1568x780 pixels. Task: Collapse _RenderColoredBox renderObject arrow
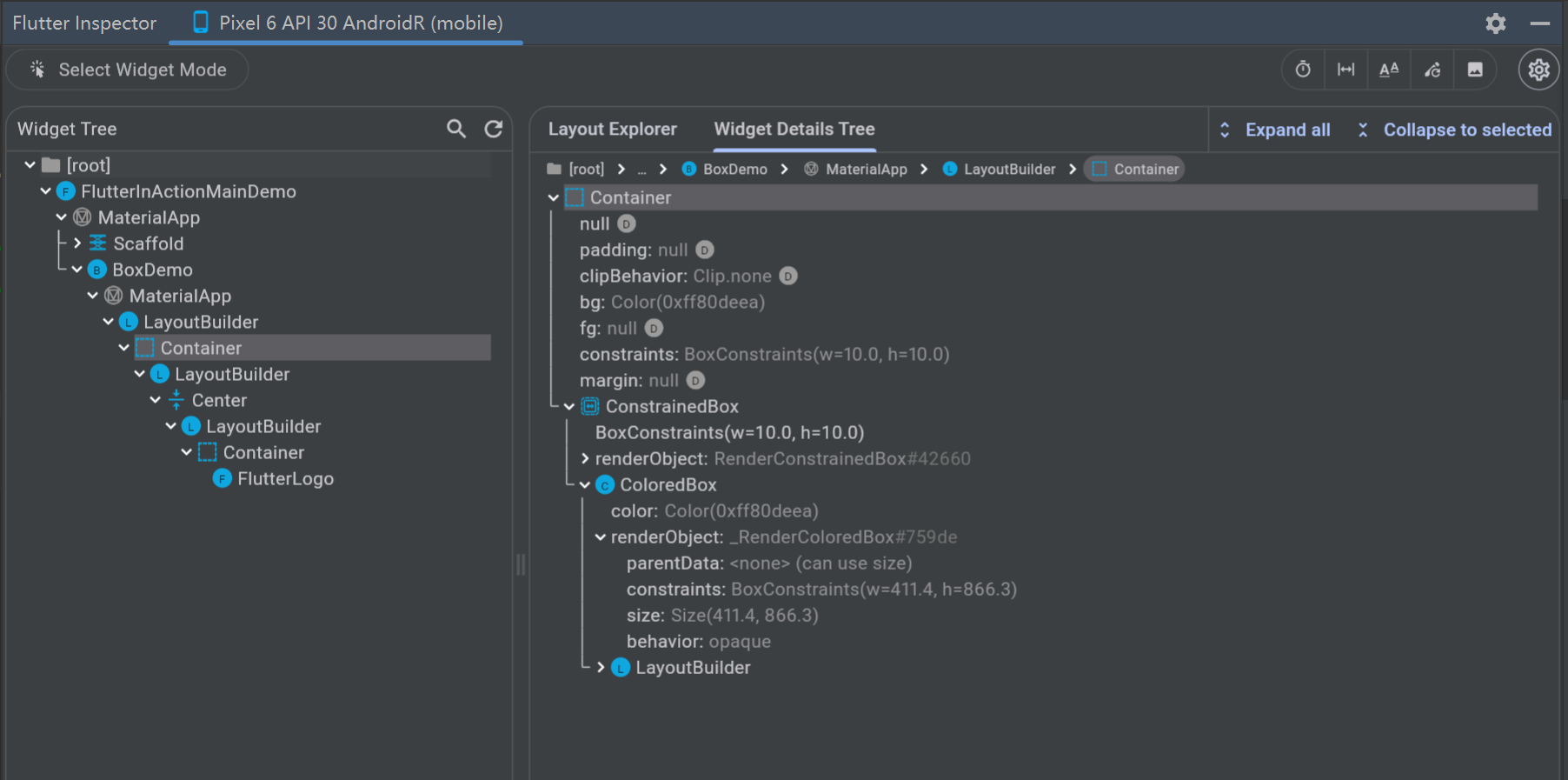click(601, 537)
